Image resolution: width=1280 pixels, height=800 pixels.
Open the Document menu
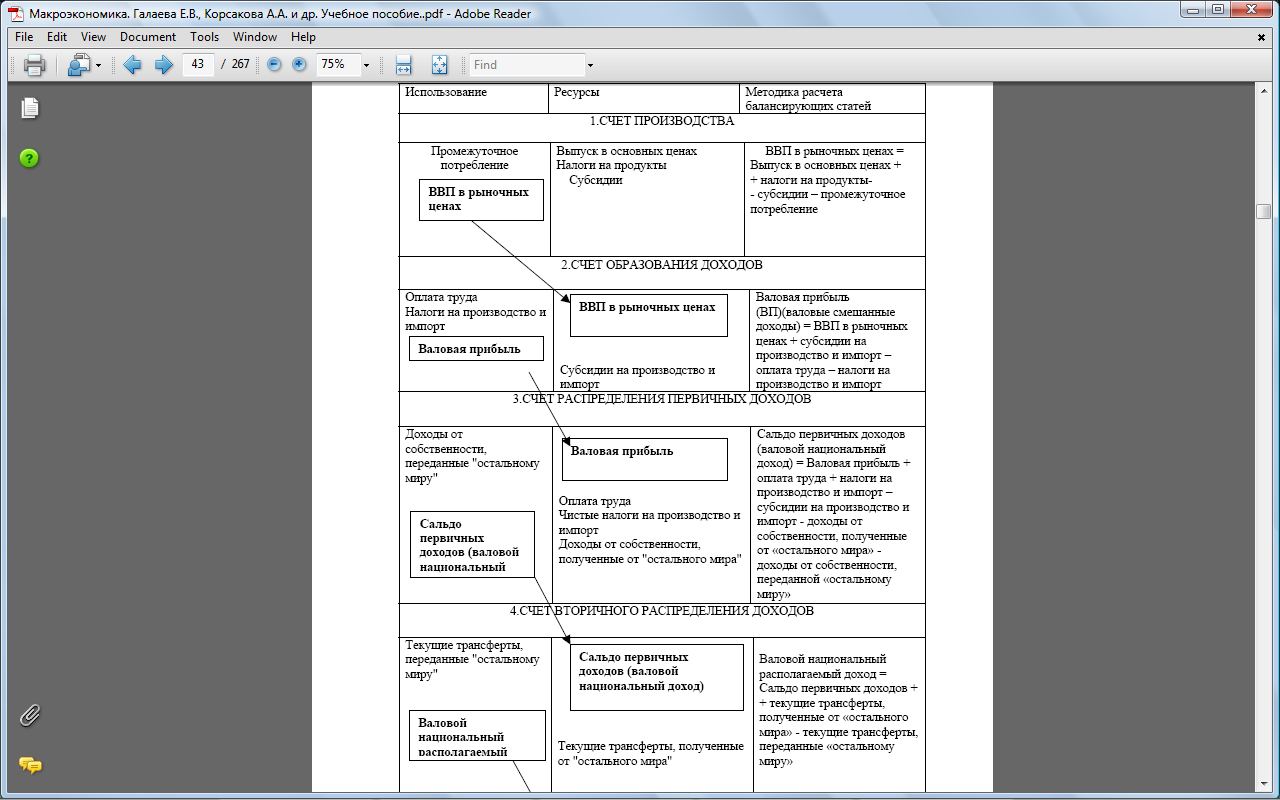click(x=148, y=37)
